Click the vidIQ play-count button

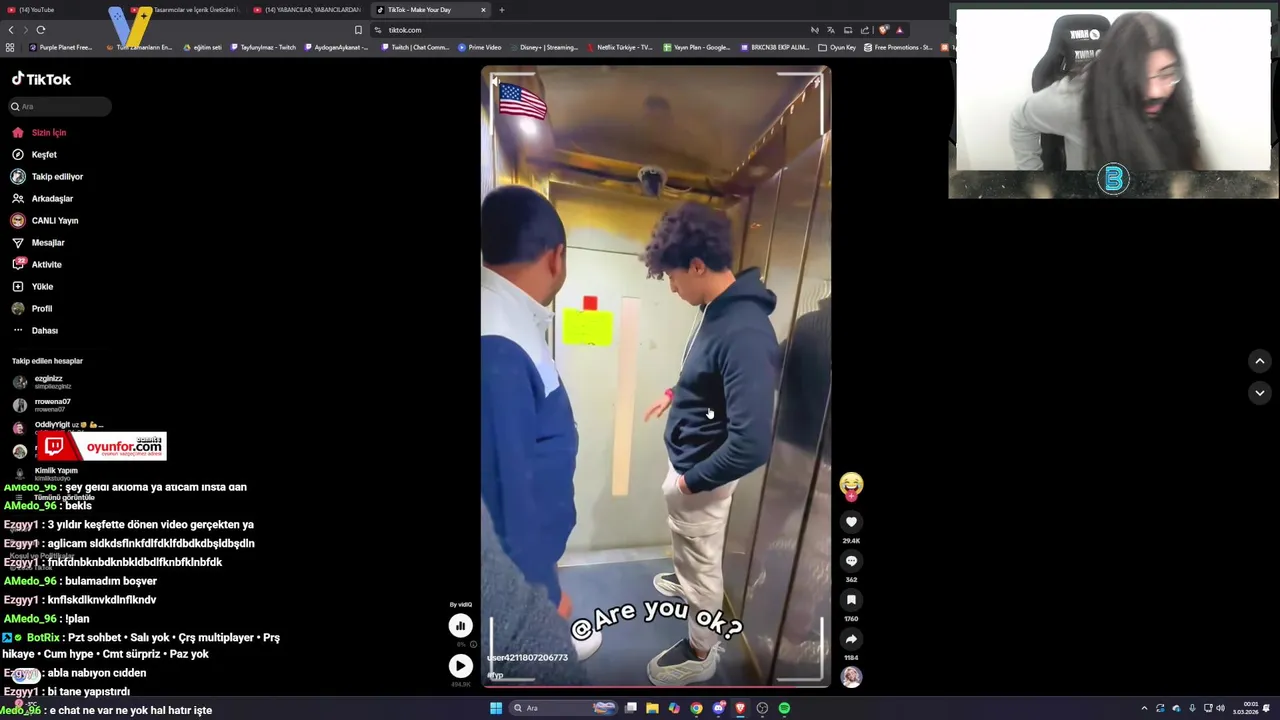coord(460,665)
